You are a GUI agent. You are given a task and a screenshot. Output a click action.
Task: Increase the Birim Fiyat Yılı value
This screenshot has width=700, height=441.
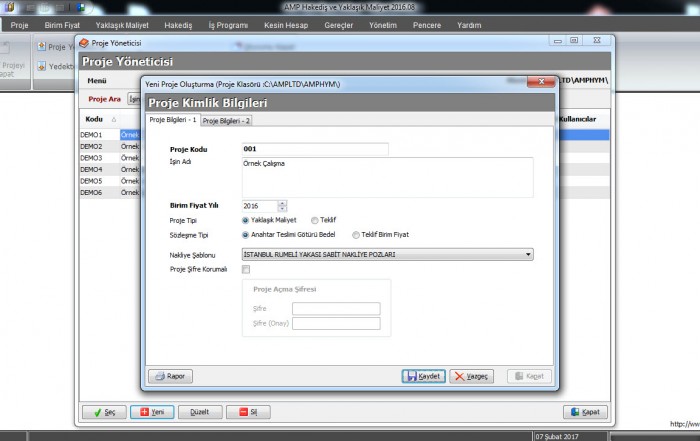pyautogui.click(x=282, y=202)
